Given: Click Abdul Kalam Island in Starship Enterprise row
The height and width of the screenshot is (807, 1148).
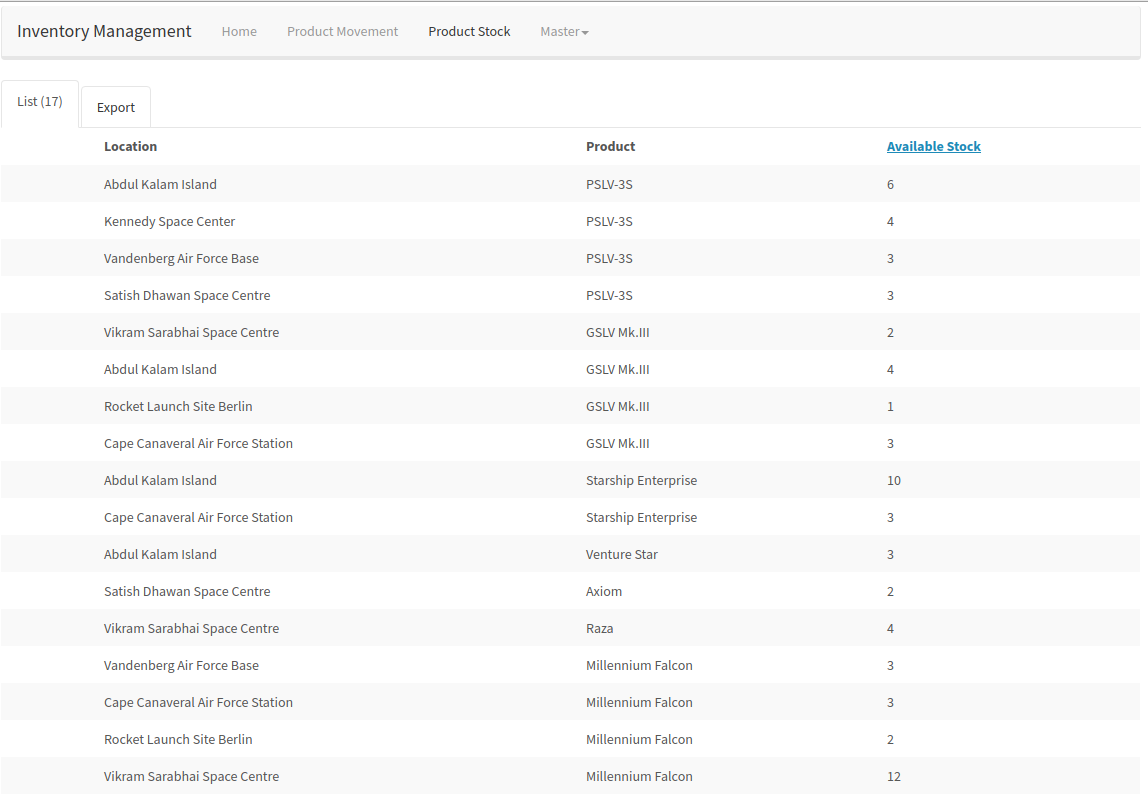Looking at the screenshot, I should [160, 480].
